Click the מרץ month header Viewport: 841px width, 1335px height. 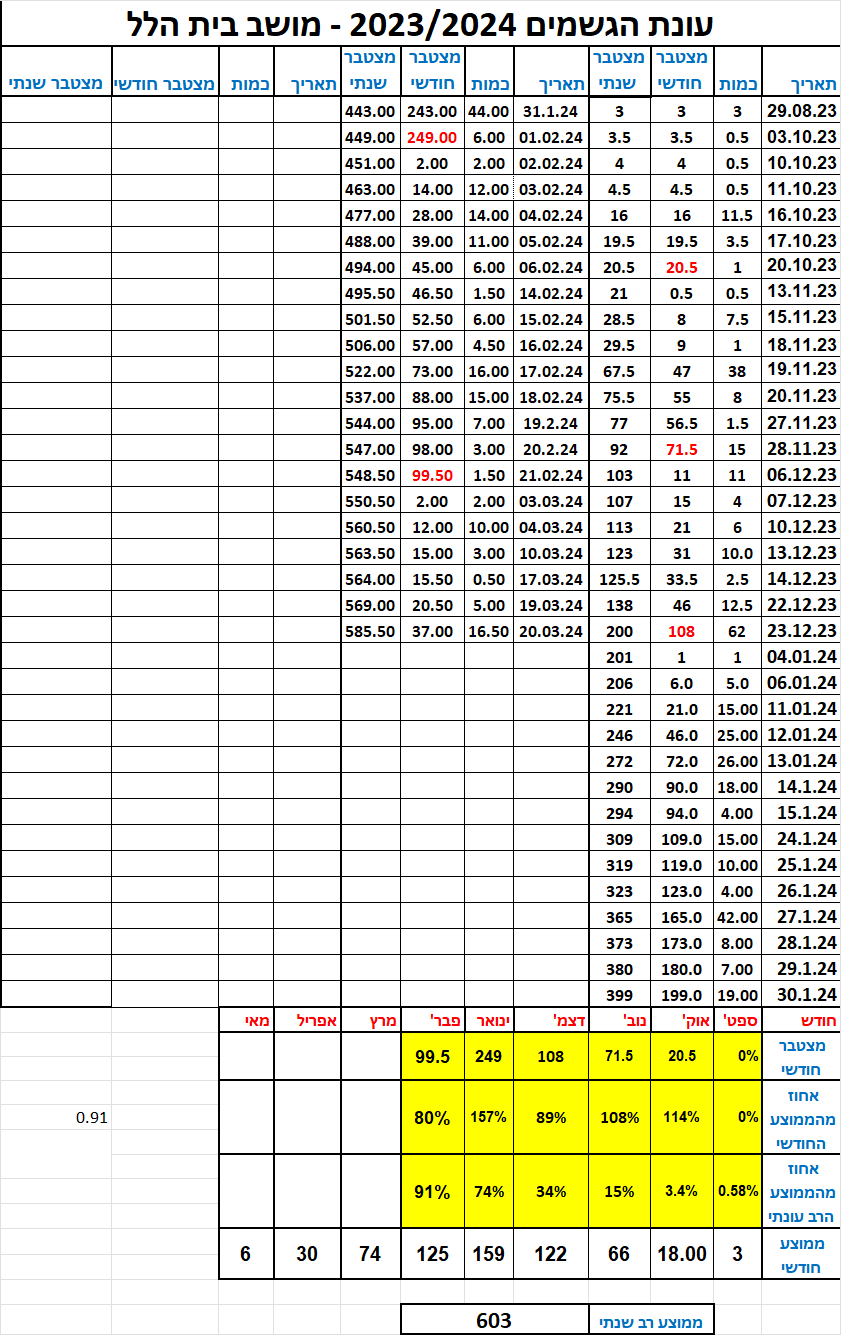coord(370,1020)
